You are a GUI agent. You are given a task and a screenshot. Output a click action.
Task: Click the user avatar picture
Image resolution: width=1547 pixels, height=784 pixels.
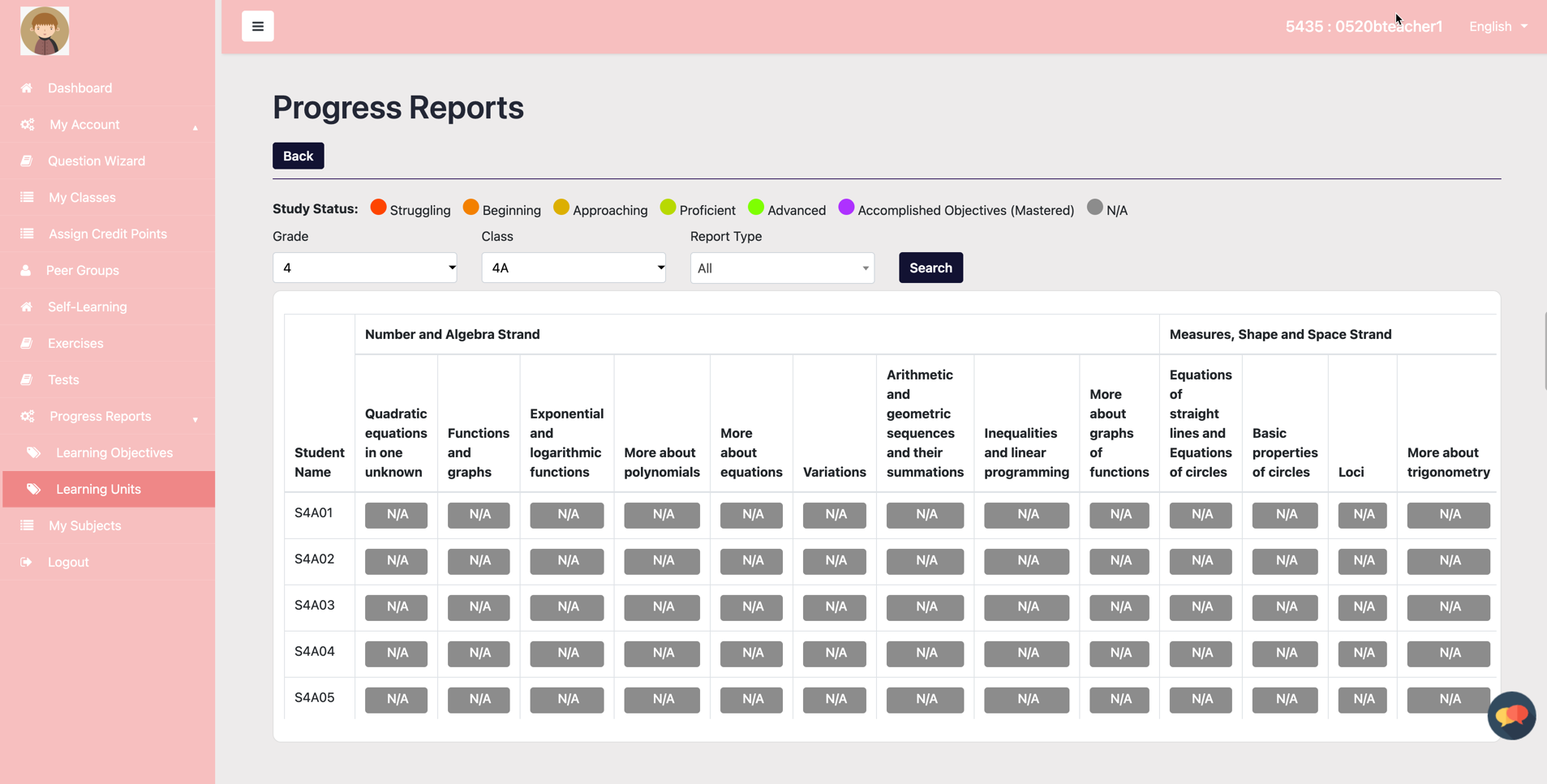point(45,31)
